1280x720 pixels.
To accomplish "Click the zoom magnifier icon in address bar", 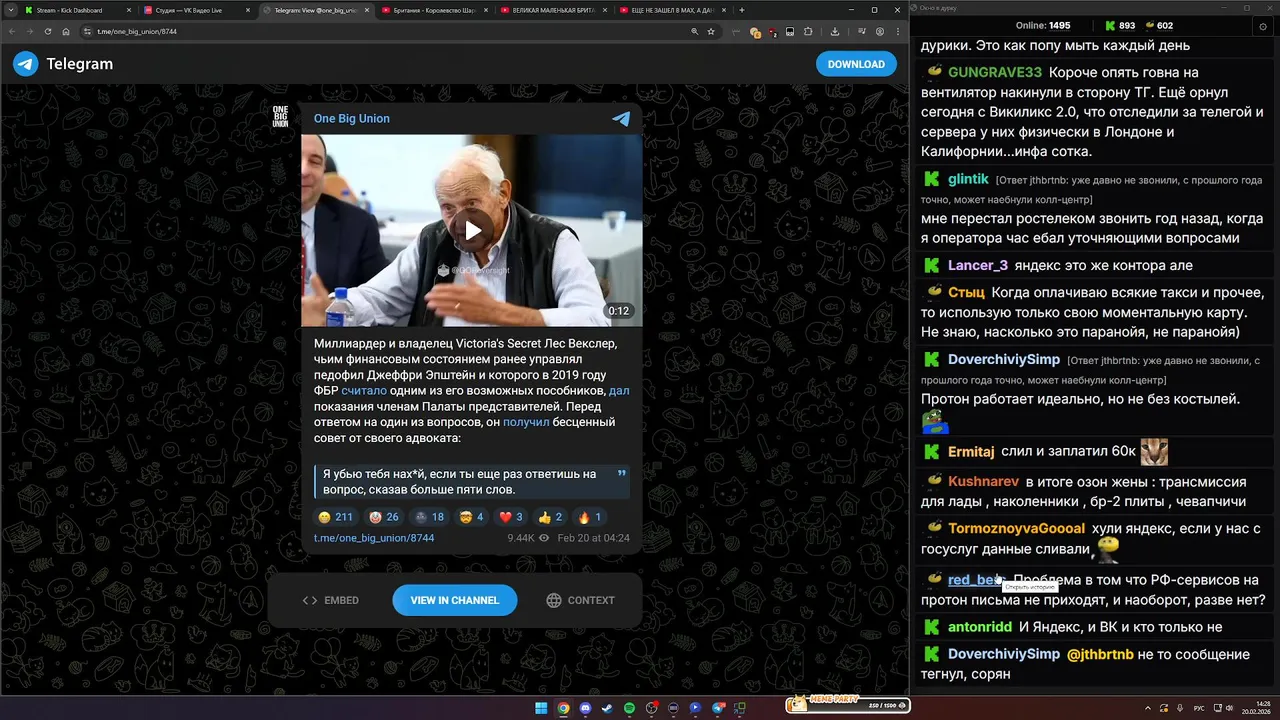I will click(x=695, y=31).
